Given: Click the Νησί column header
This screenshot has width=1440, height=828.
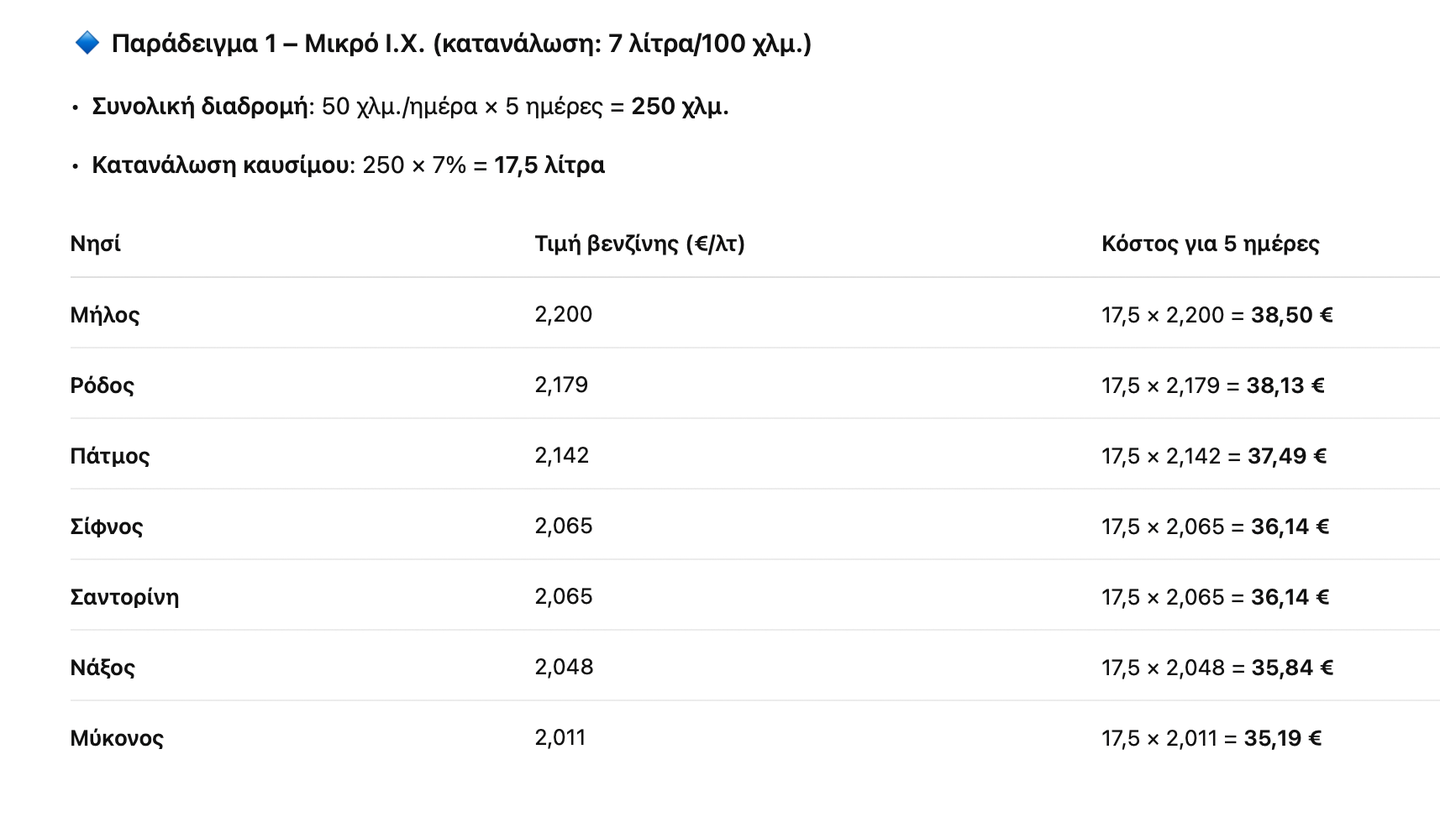Looking at the screenshot, I should point(96,244).
